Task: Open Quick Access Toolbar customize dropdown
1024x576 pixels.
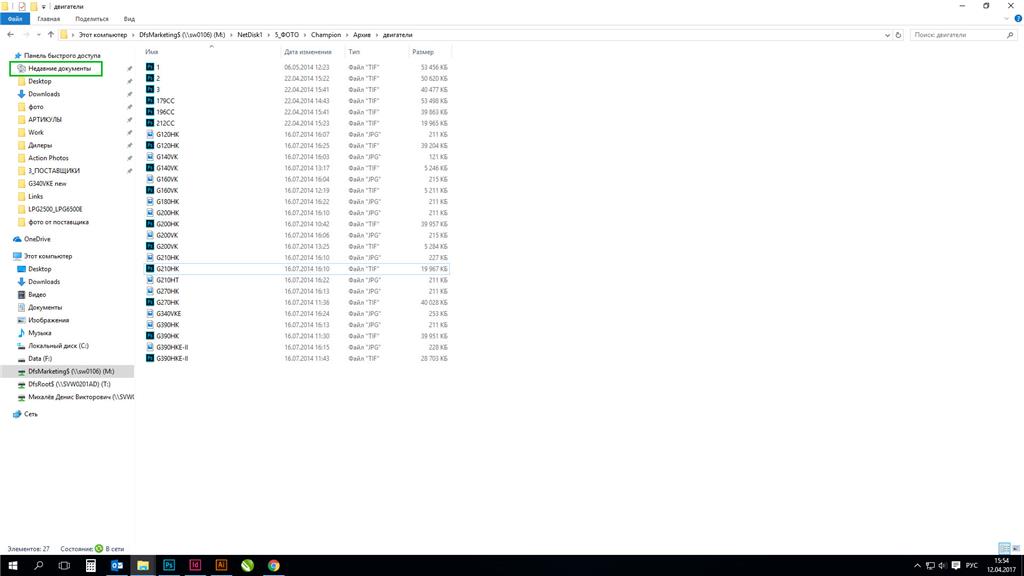Action: click(44, 7)
